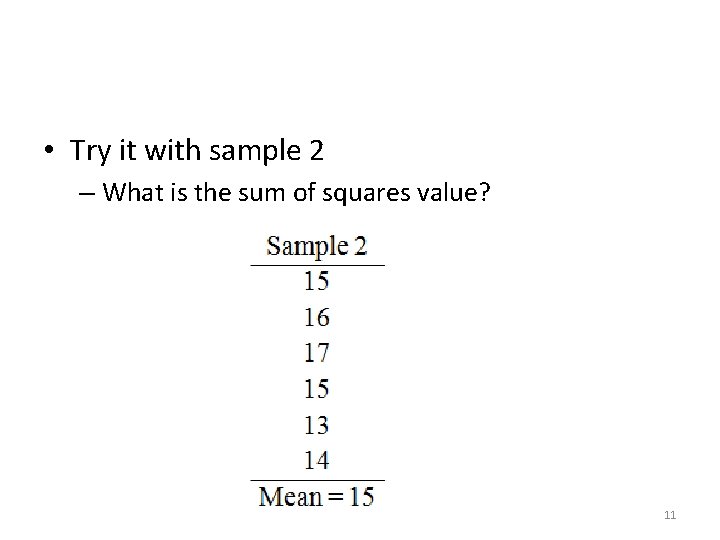720x540 pixels.
Task: Click the word 'sample' in the first bullet
Action: [252, 151]
